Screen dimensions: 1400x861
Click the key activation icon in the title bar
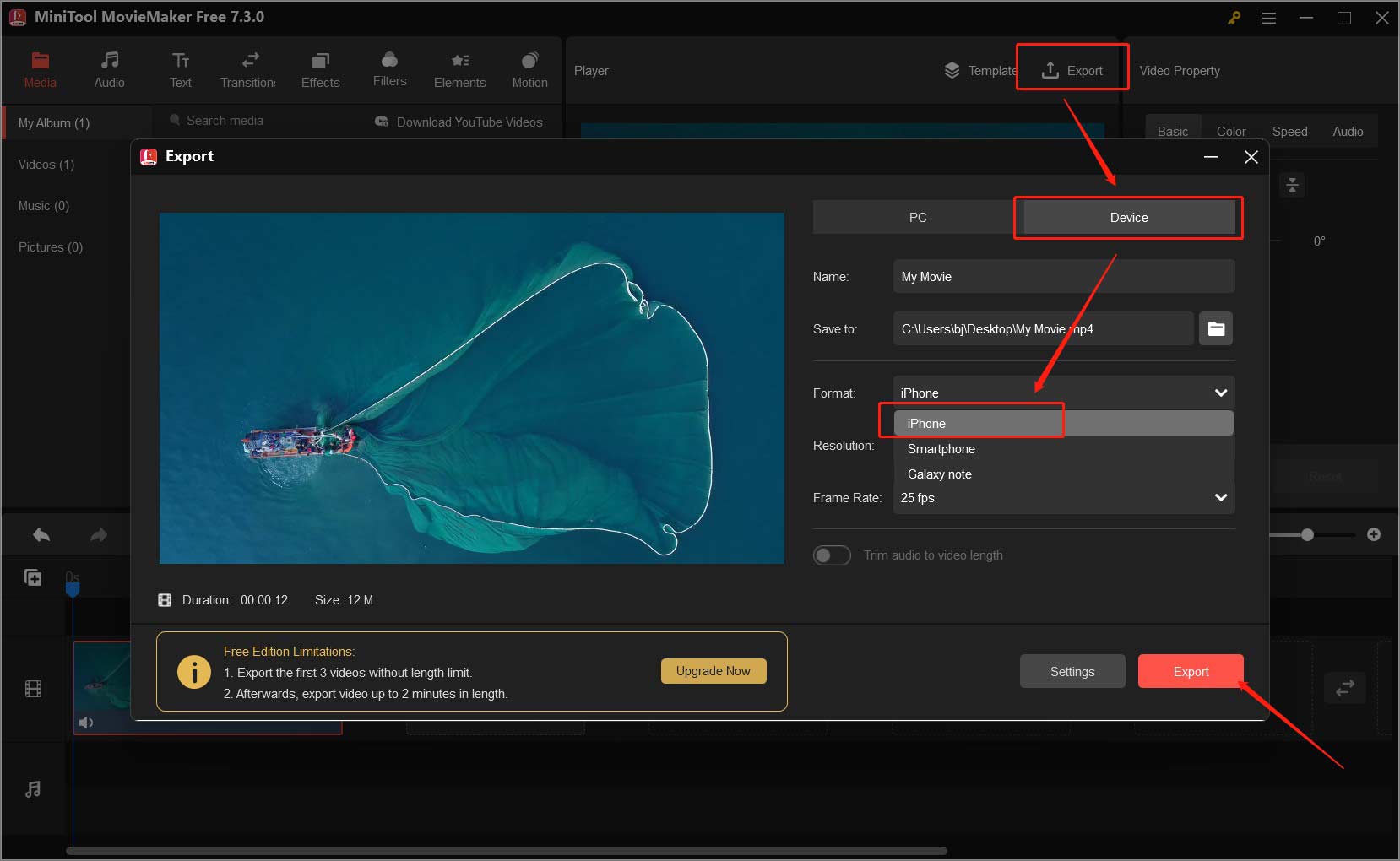(1234, 18)
